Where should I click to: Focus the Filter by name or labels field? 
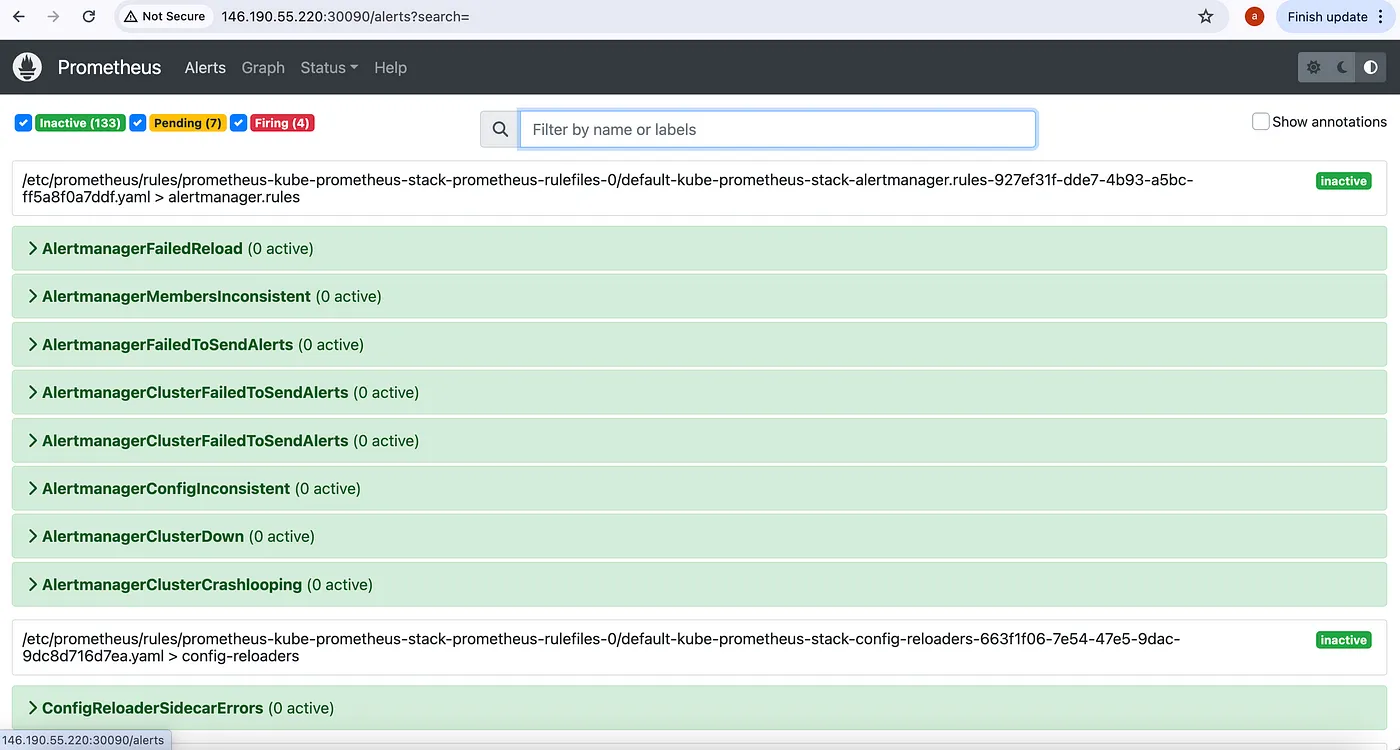coord(777,129)
